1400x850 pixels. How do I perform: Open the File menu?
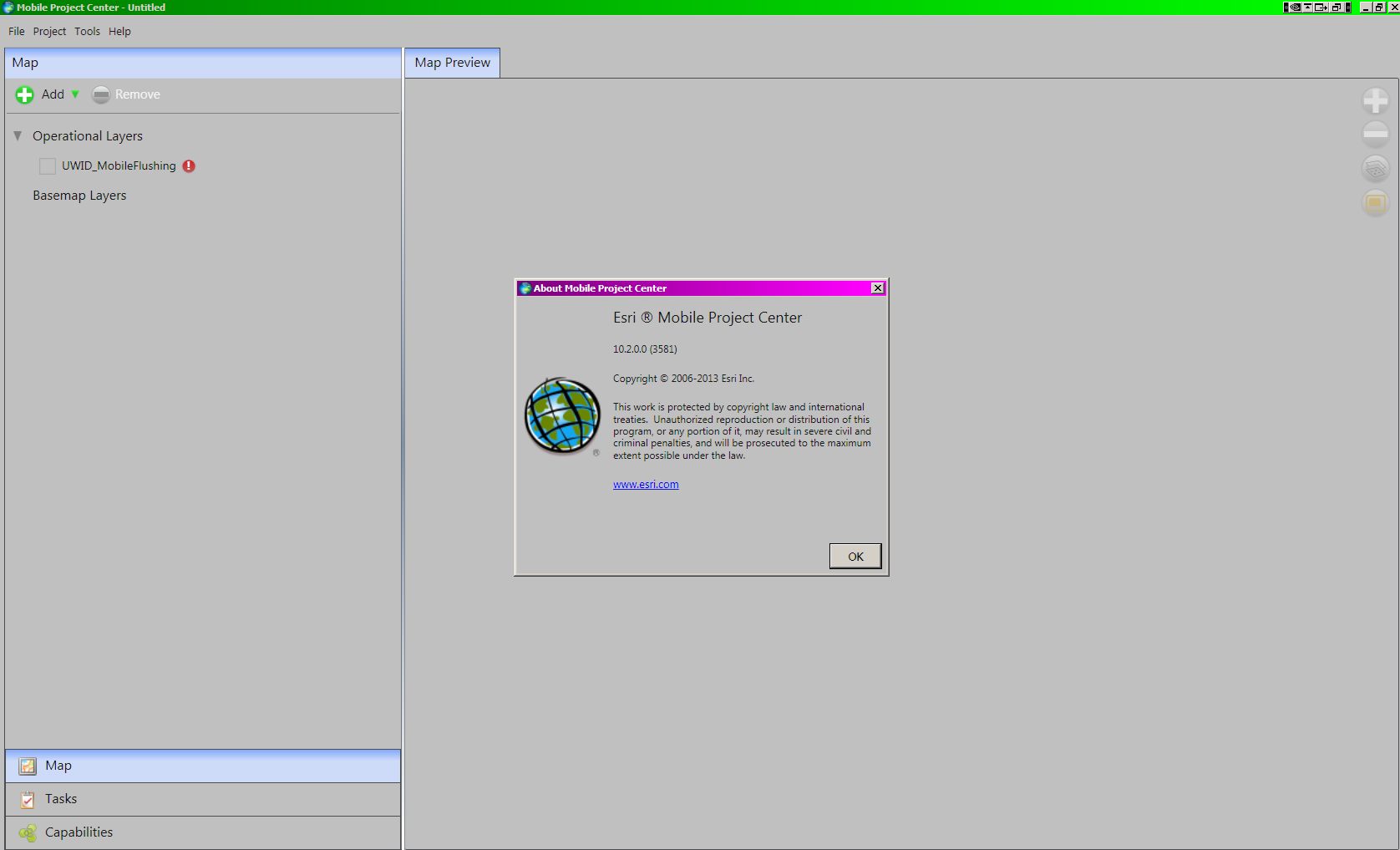click(x=17, y=32)
